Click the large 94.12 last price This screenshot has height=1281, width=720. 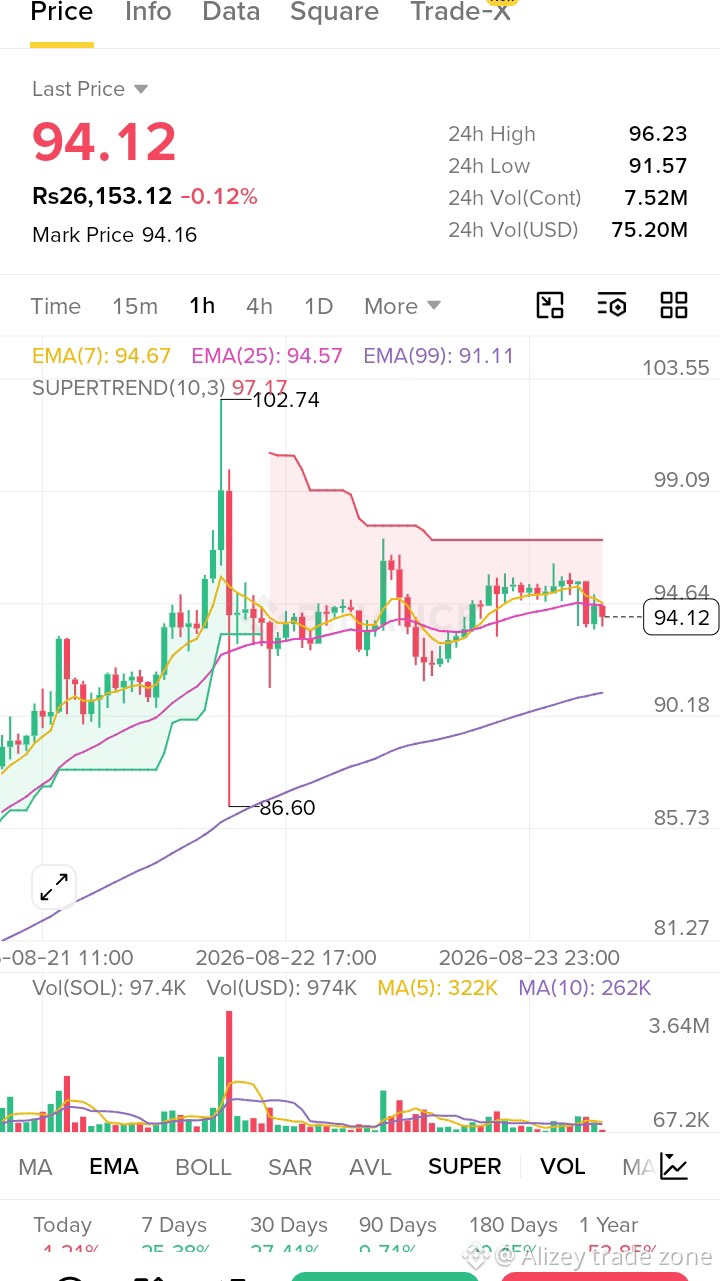(104, 141)
